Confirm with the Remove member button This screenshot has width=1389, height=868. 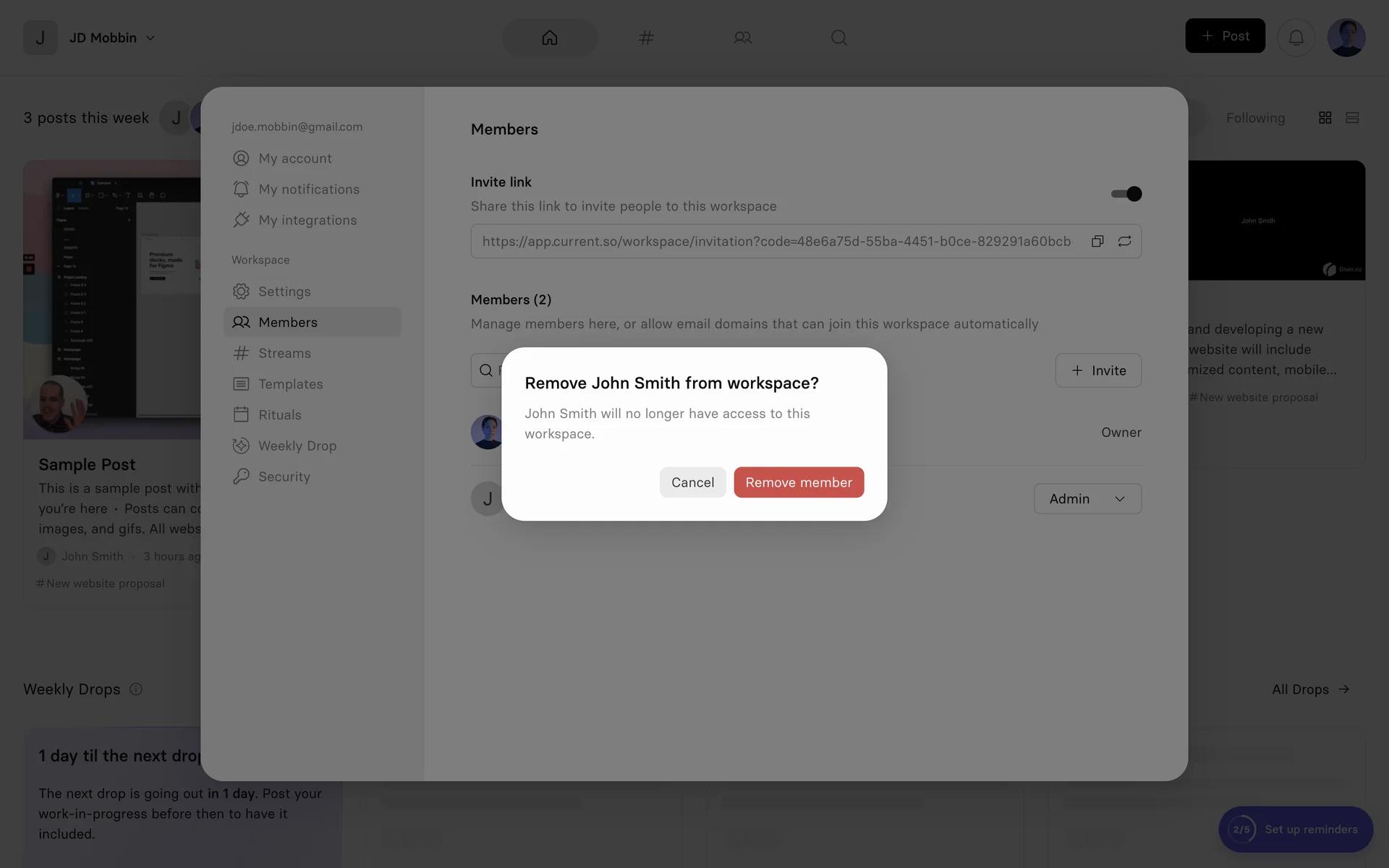[x=799, y=482]
